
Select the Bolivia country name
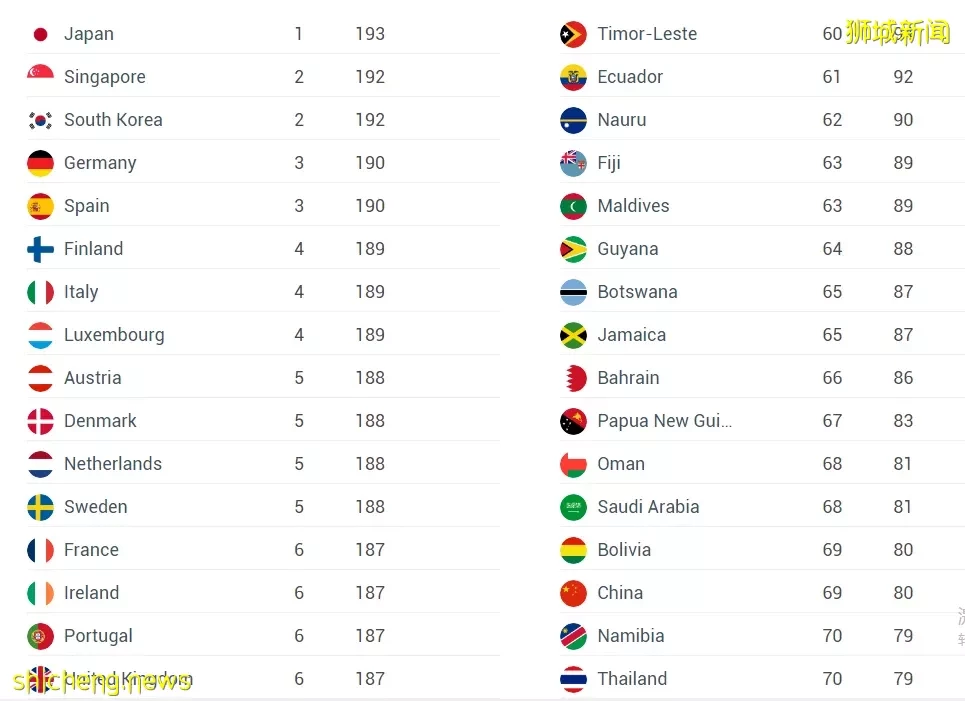click(624, 550)
